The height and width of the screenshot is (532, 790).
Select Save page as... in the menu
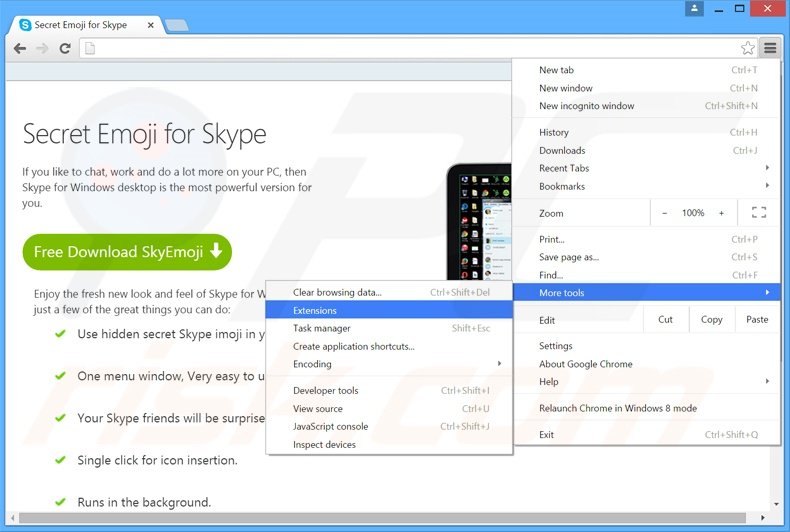(647, 257)
